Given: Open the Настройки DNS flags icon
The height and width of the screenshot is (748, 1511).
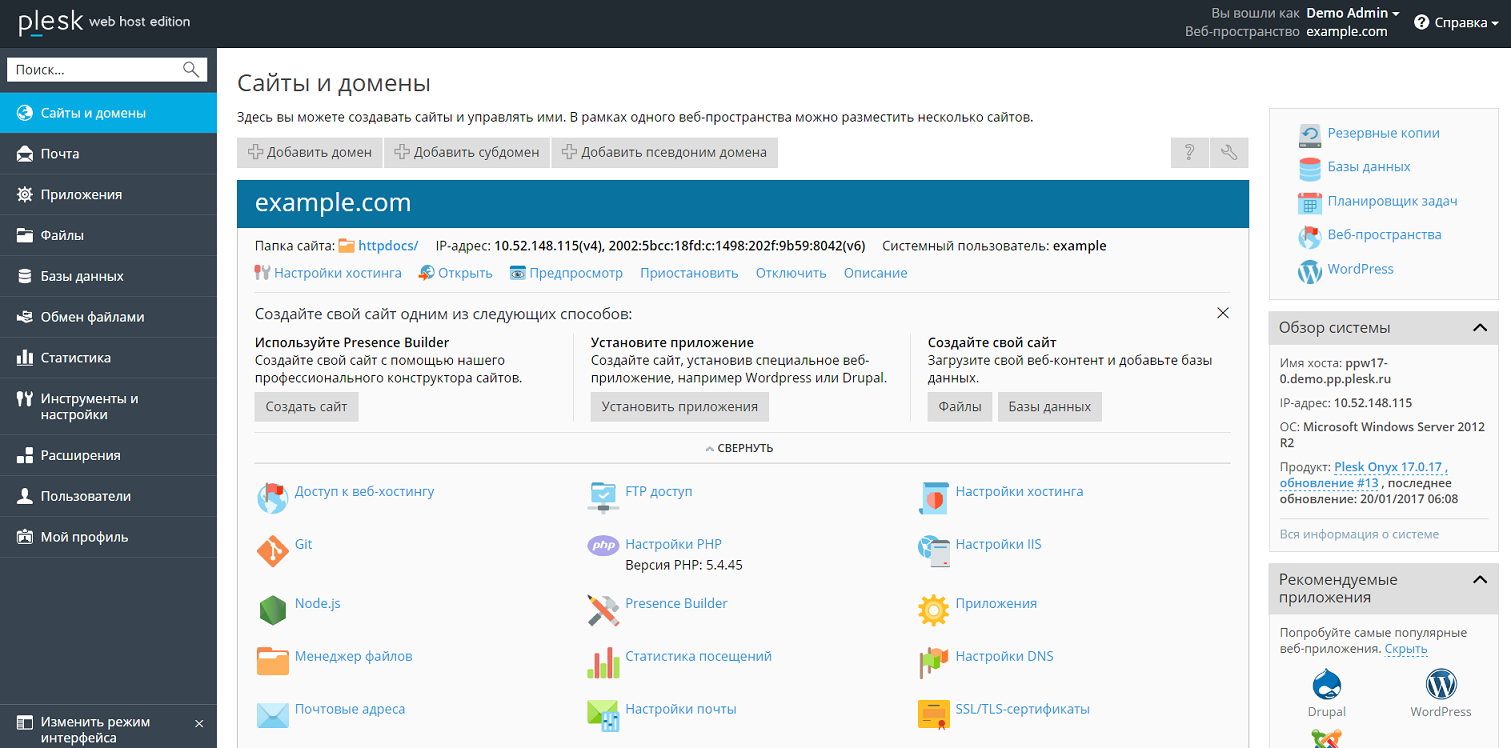Looking at the screenshot, I should point(933,662).
